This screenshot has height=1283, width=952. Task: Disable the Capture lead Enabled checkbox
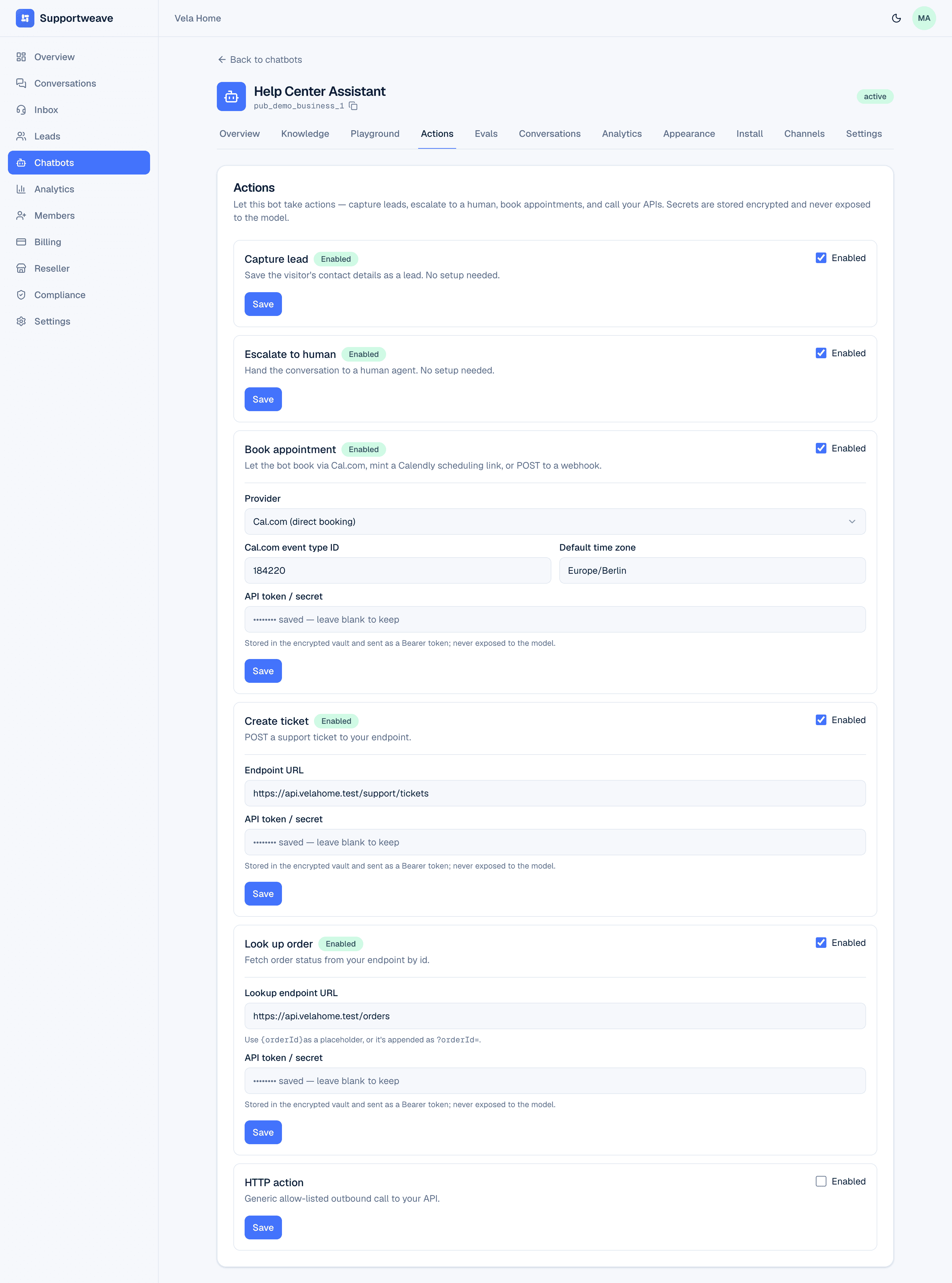(821, 258)
